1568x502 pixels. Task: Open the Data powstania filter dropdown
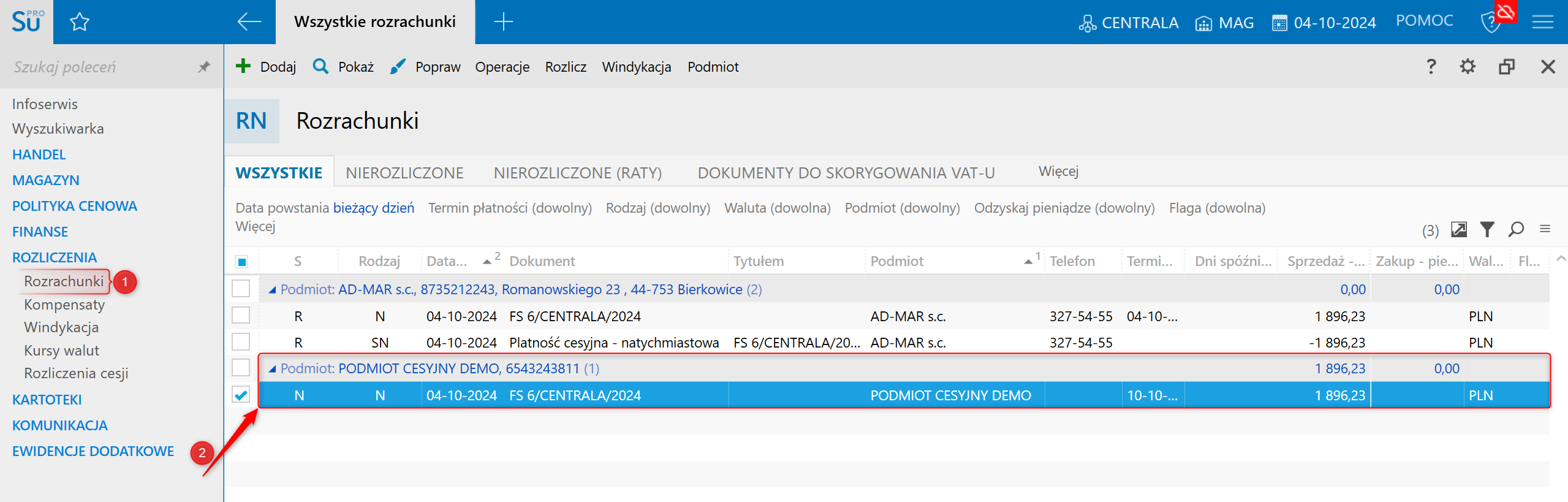pyautogui.click(x=325, y=208)
